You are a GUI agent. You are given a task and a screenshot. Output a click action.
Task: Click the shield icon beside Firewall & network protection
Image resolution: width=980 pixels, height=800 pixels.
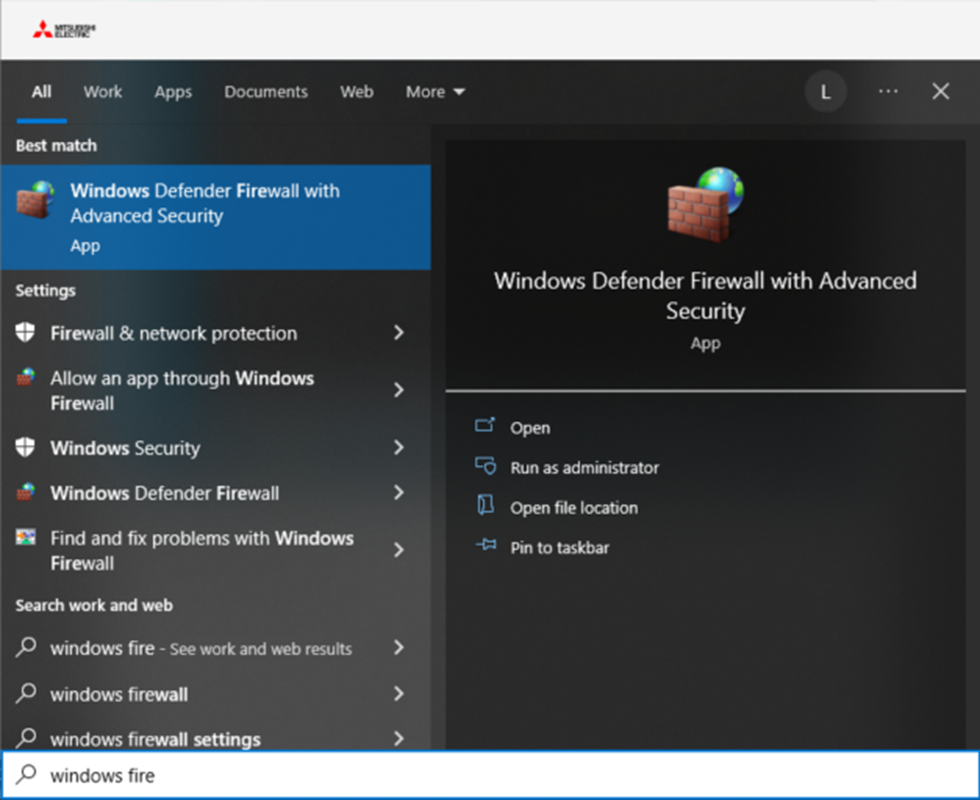[x=25, y=332]
